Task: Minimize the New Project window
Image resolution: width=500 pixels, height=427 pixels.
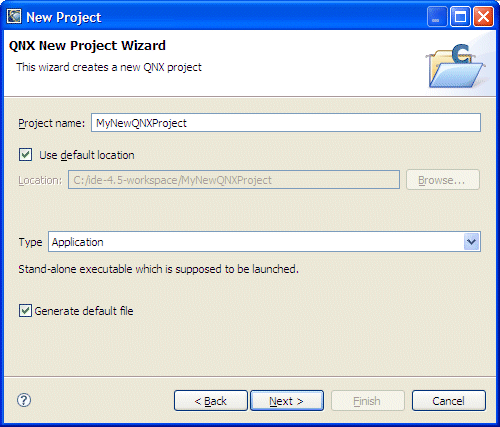Action: (437, 17)
